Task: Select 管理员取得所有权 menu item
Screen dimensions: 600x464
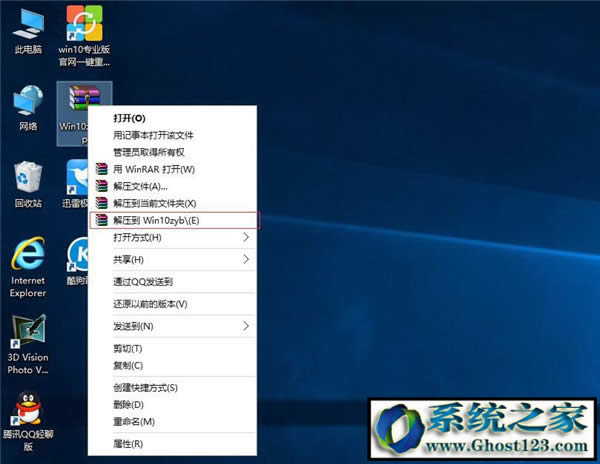Action: [x=152, y=151]
